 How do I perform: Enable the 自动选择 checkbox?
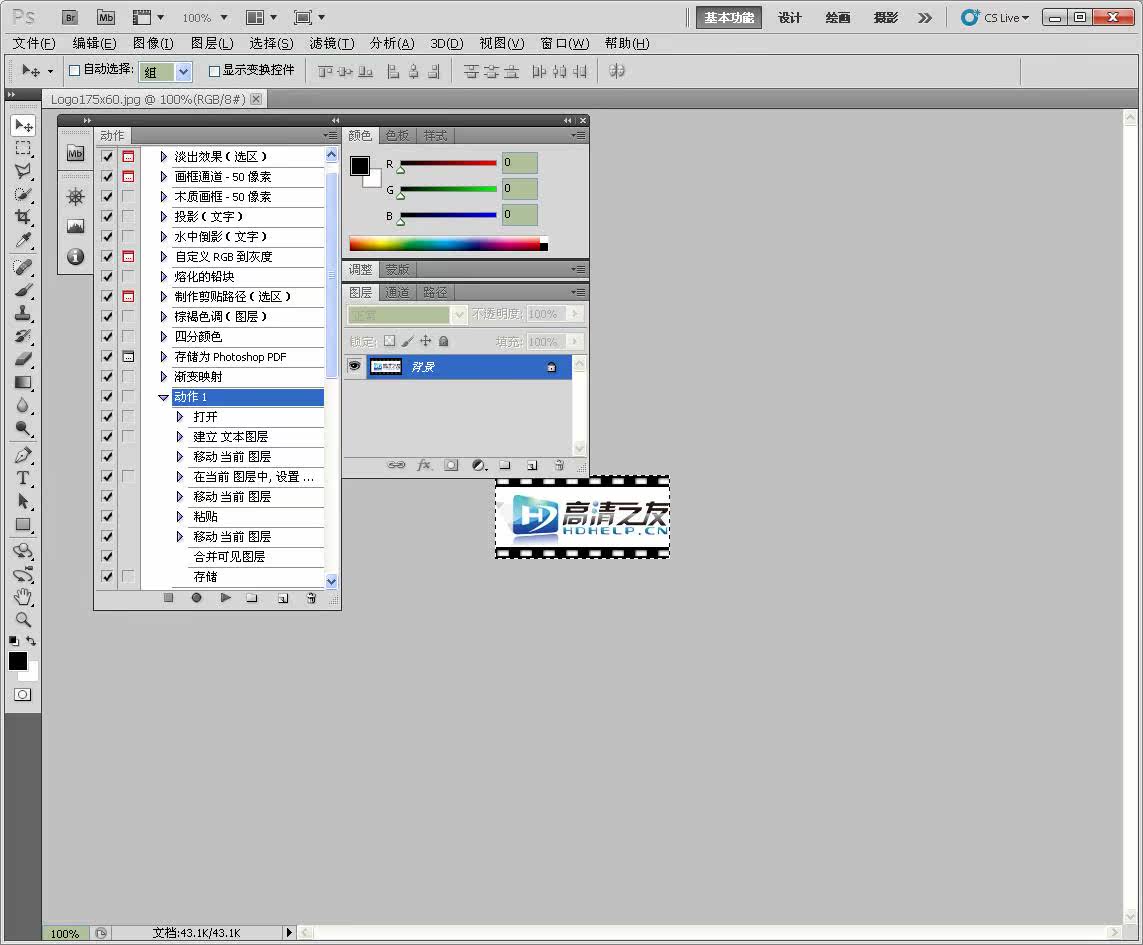click(x=74, y=71)
